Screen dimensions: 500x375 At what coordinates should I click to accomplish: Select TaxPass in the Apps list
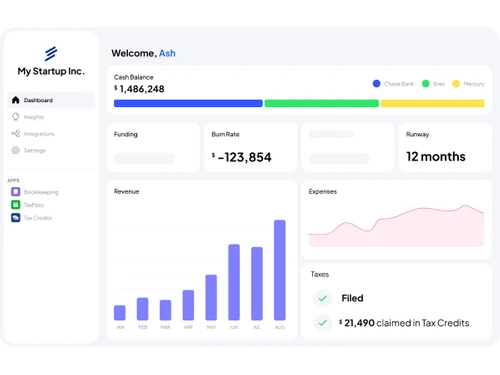[27, 205]
